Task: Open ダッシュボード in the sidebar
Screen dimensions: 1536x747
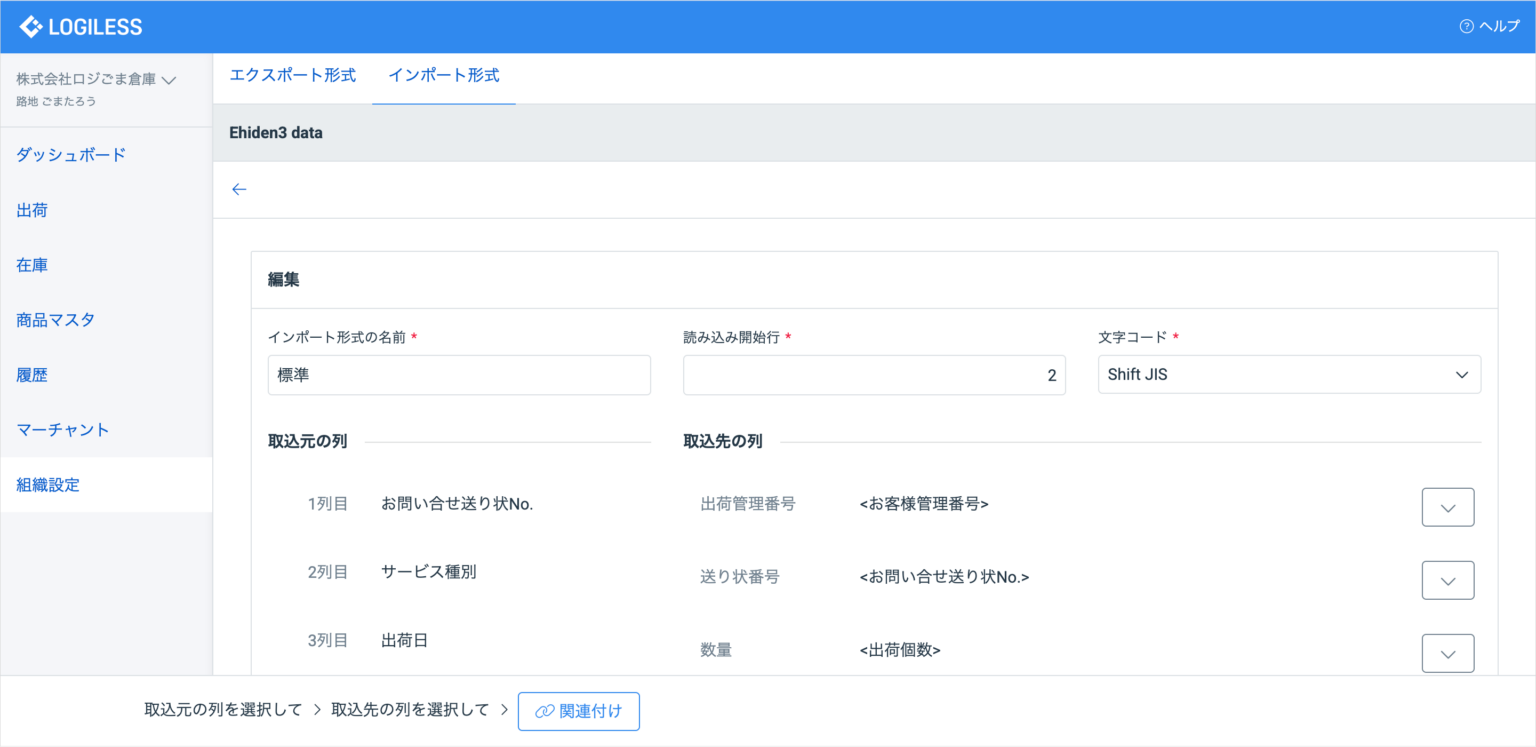Action: point(71,155)
